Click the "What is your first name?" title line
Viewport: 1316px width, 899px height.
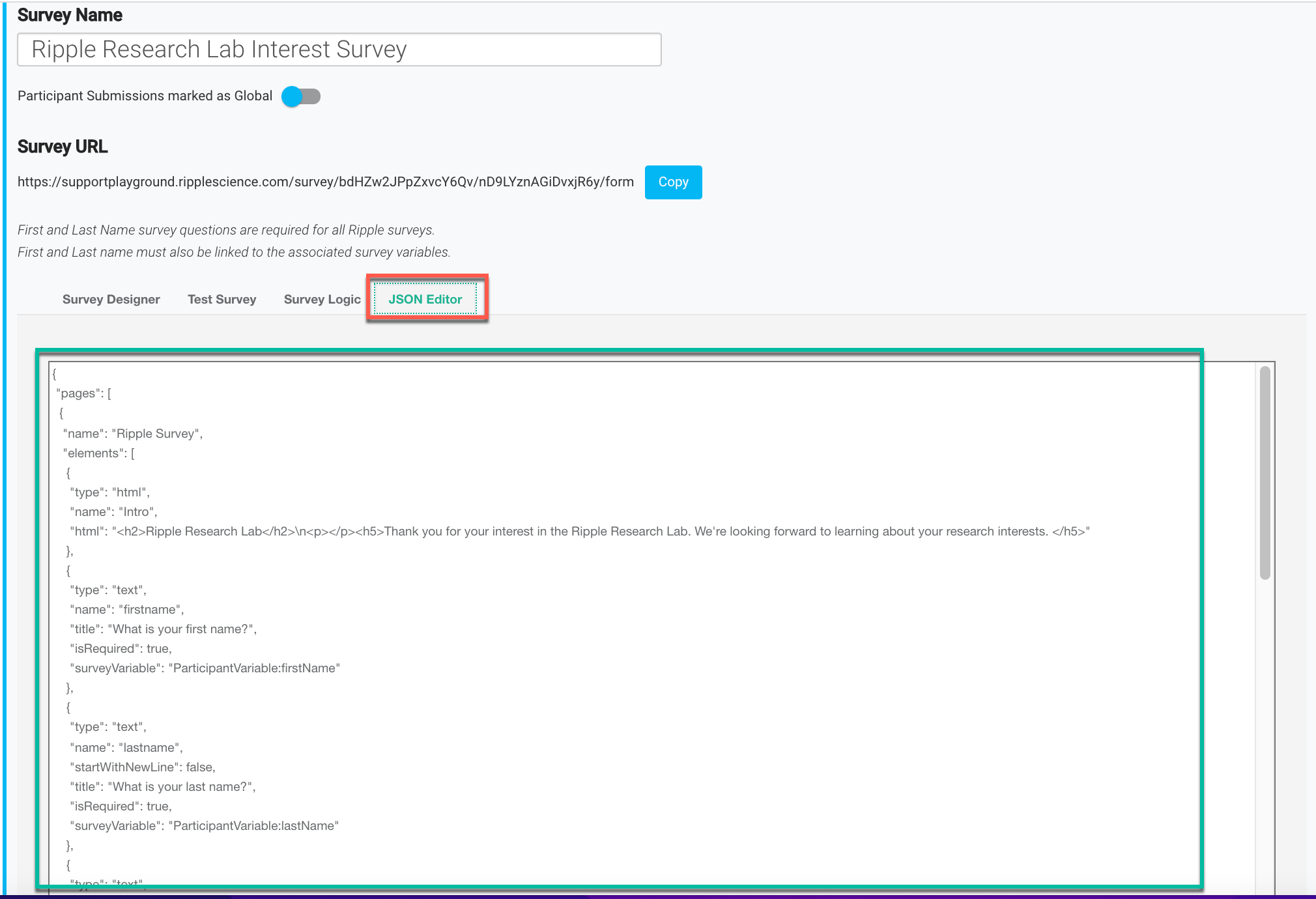163,629
